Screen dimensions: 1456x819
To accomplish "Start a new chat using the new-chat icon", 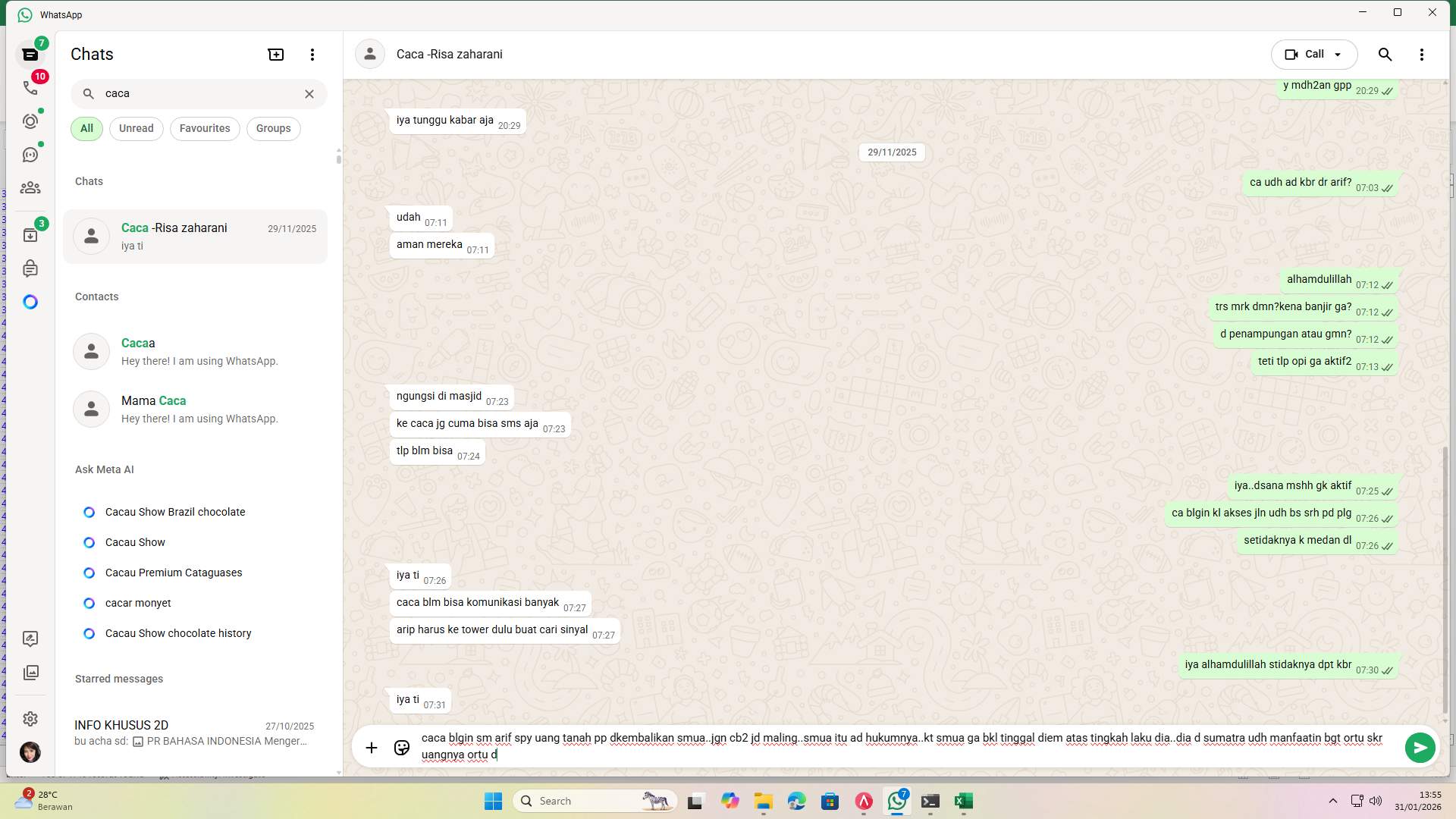I will click(x=275, y=54).
